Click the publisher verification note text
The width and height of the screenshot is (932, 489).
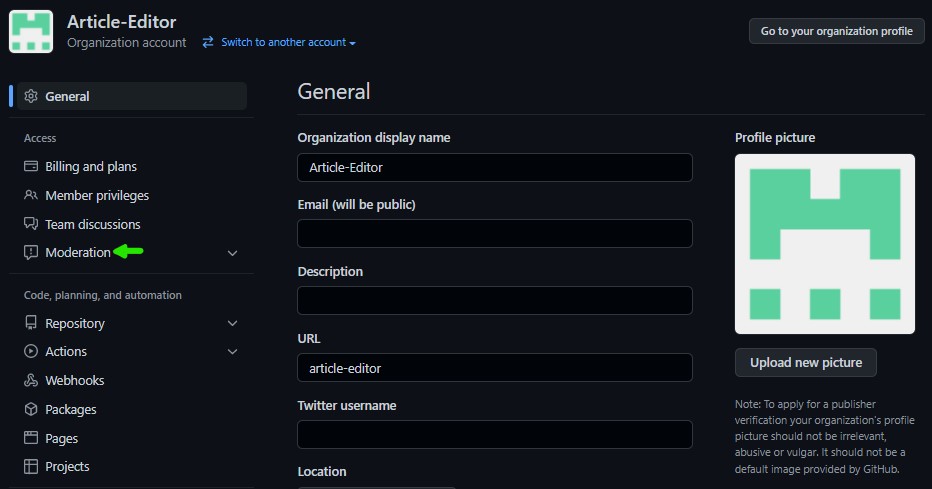824,436
